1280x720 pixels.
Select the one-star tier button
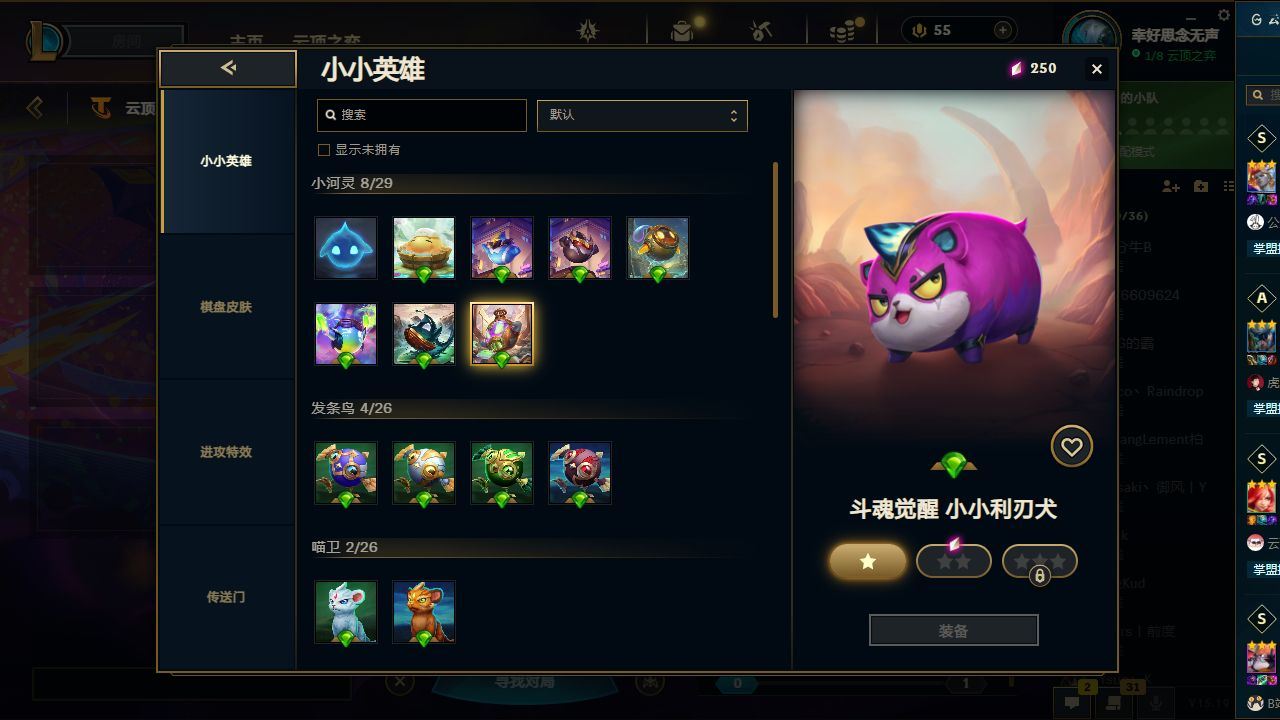click(868, 561)
